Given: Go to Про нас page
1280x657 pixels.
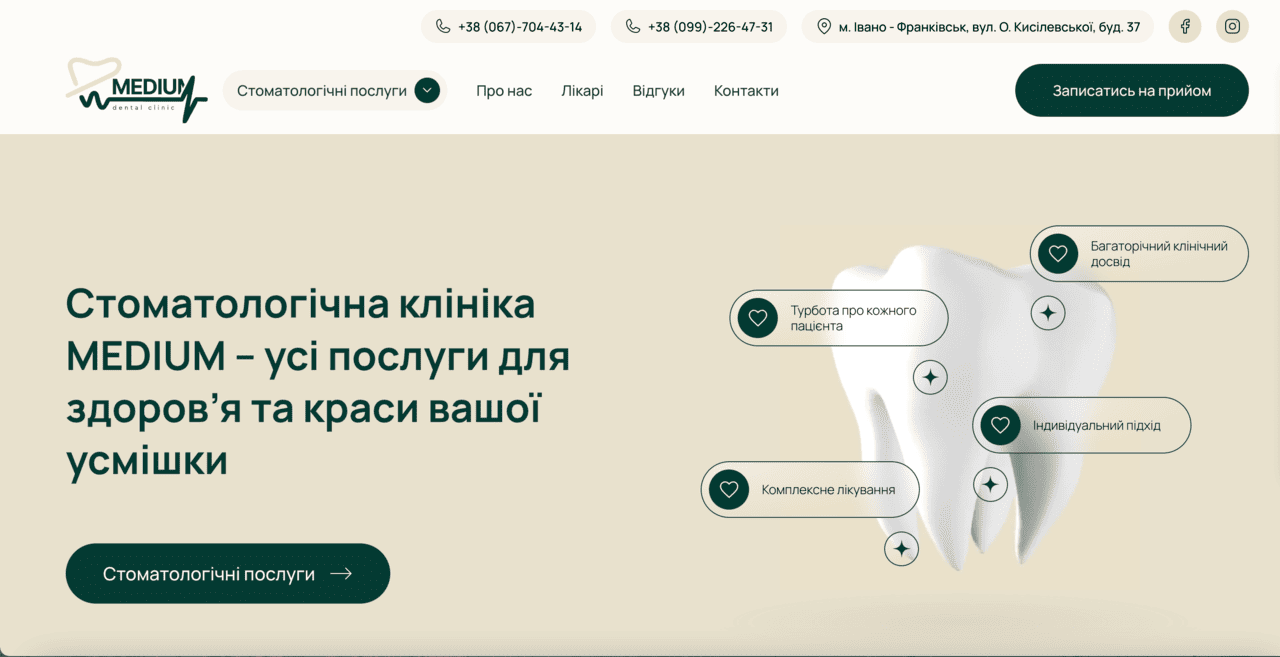Looking at the screenshot, I should (504, 91).
